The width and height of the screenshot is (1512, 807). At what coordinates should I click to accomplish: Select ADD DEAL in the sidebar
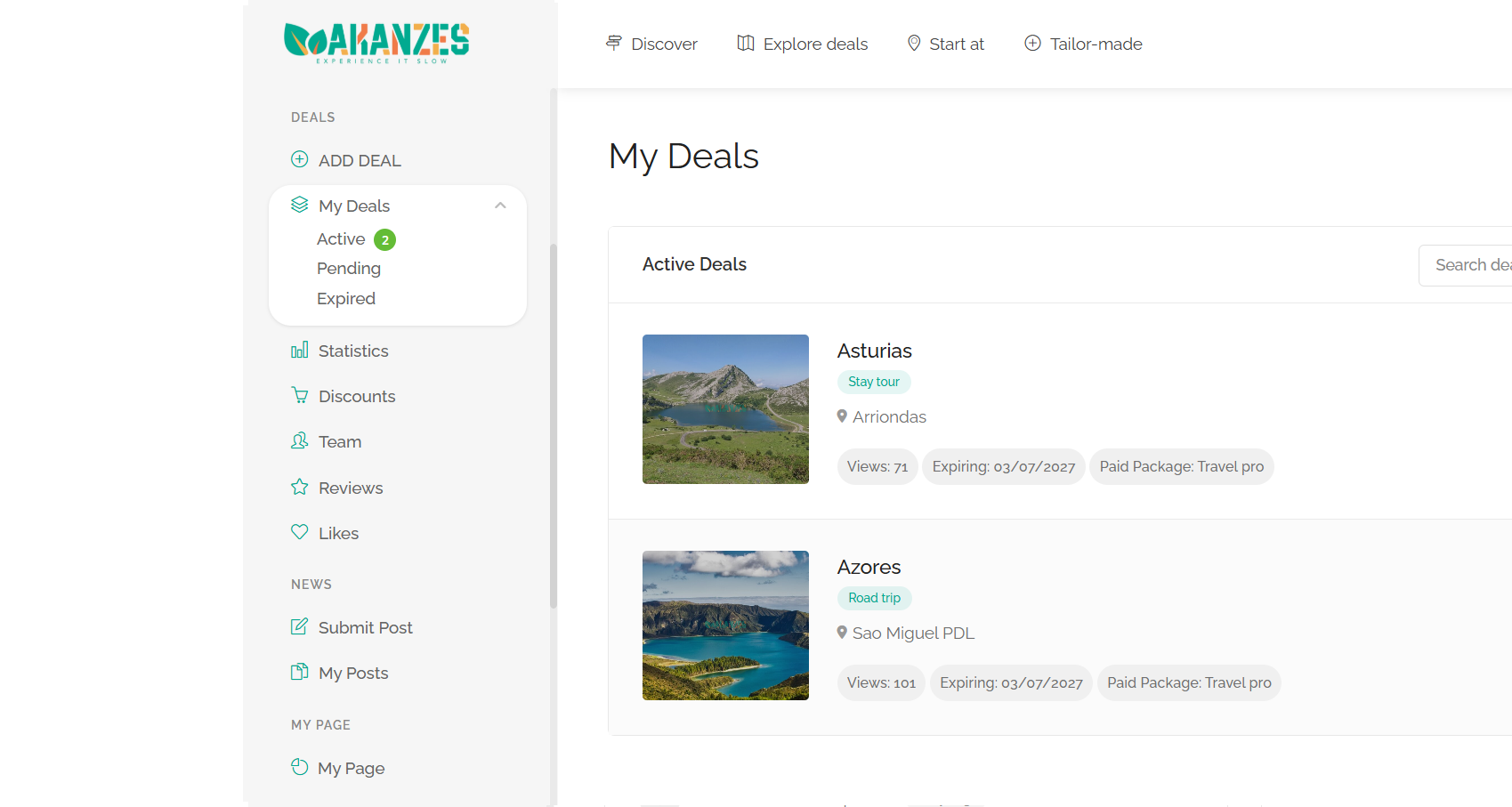coord(360,160)
